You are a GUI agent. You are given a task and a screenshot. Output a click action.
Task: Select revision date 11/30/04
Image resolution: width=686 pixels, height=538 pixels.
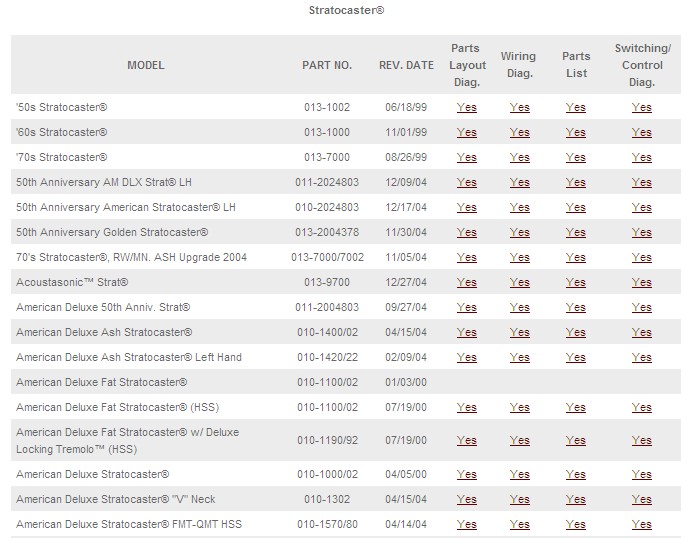coord(406,232)
